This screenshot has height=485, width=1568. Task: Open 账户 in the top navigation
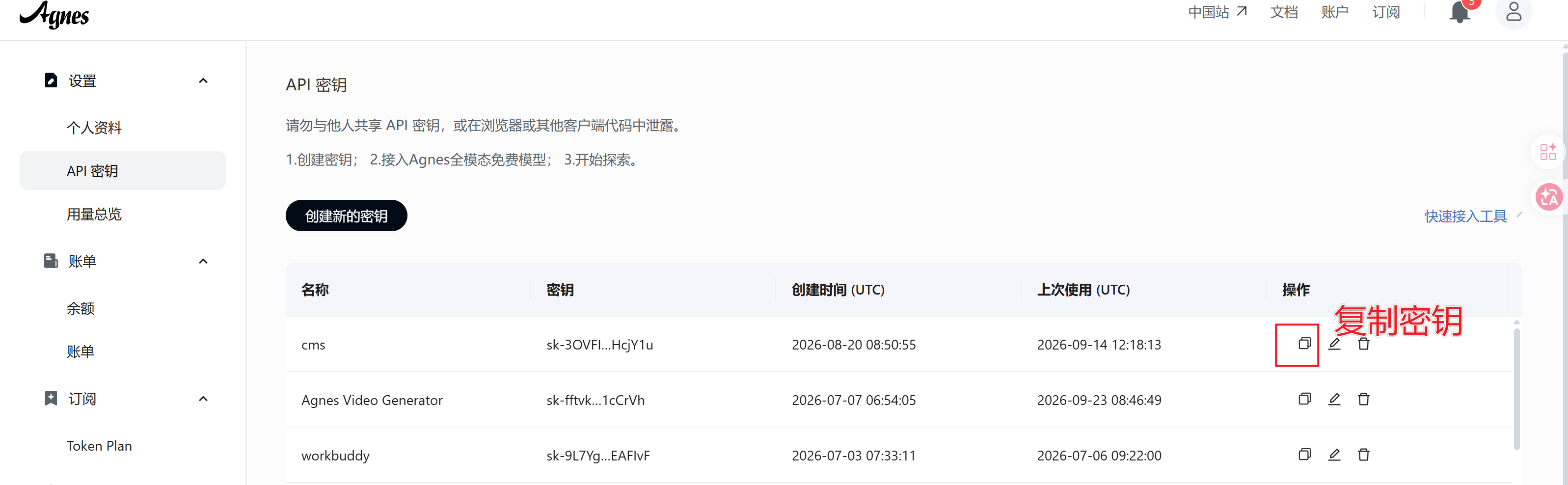pyautogui.click(x=1335, y=12)
